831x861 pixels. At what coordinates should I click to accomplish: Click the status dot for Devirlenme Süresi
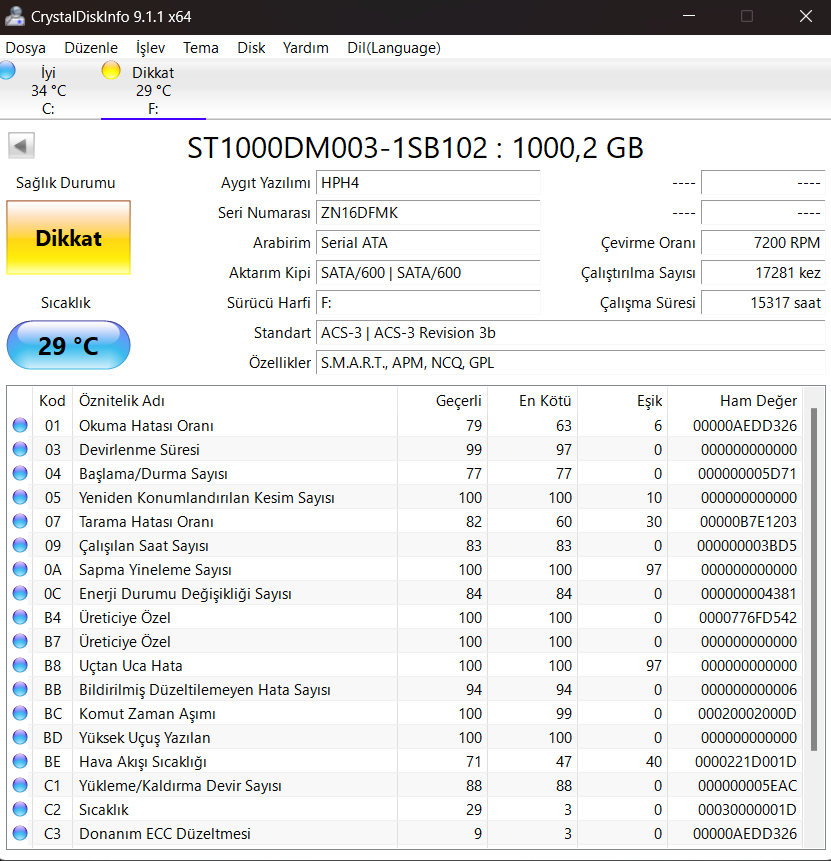click(x=20, y=449)
